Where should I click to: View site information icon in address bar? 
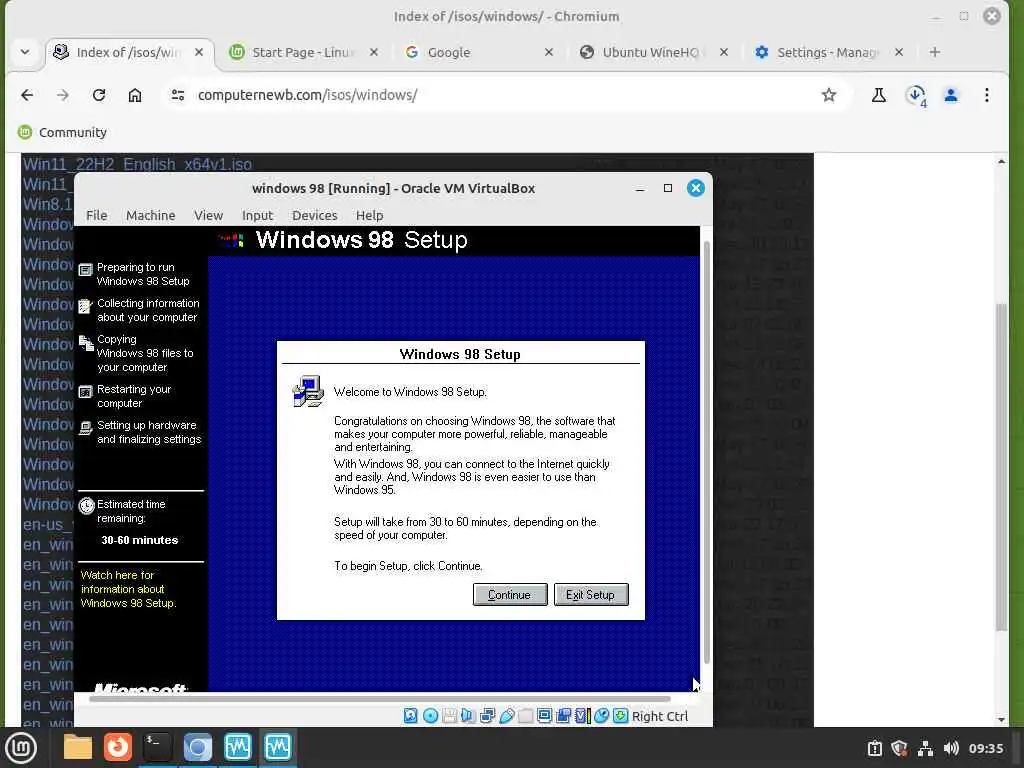178,95
